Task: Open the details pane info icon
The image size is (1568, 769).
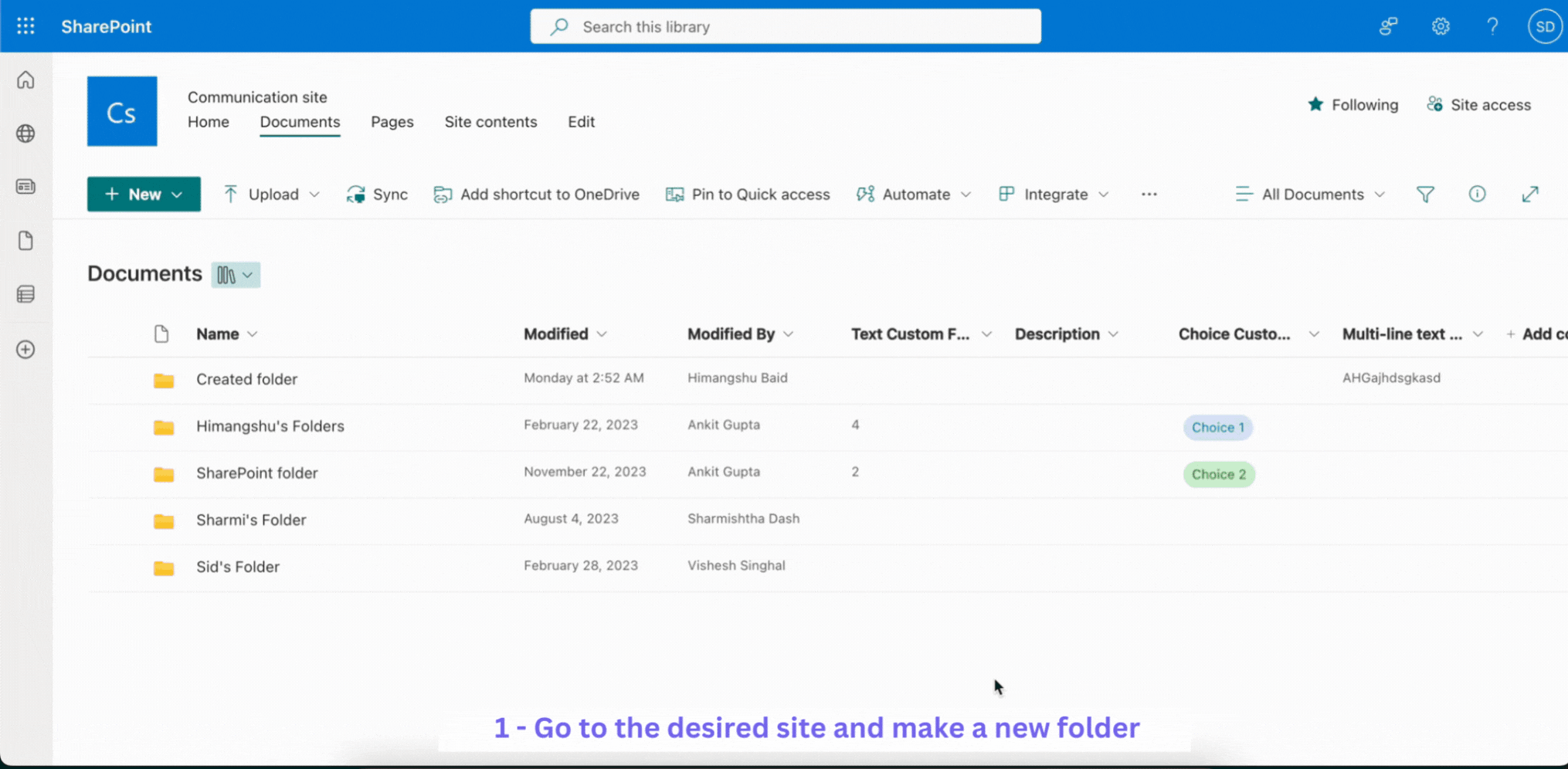Action: [1477, 194]
